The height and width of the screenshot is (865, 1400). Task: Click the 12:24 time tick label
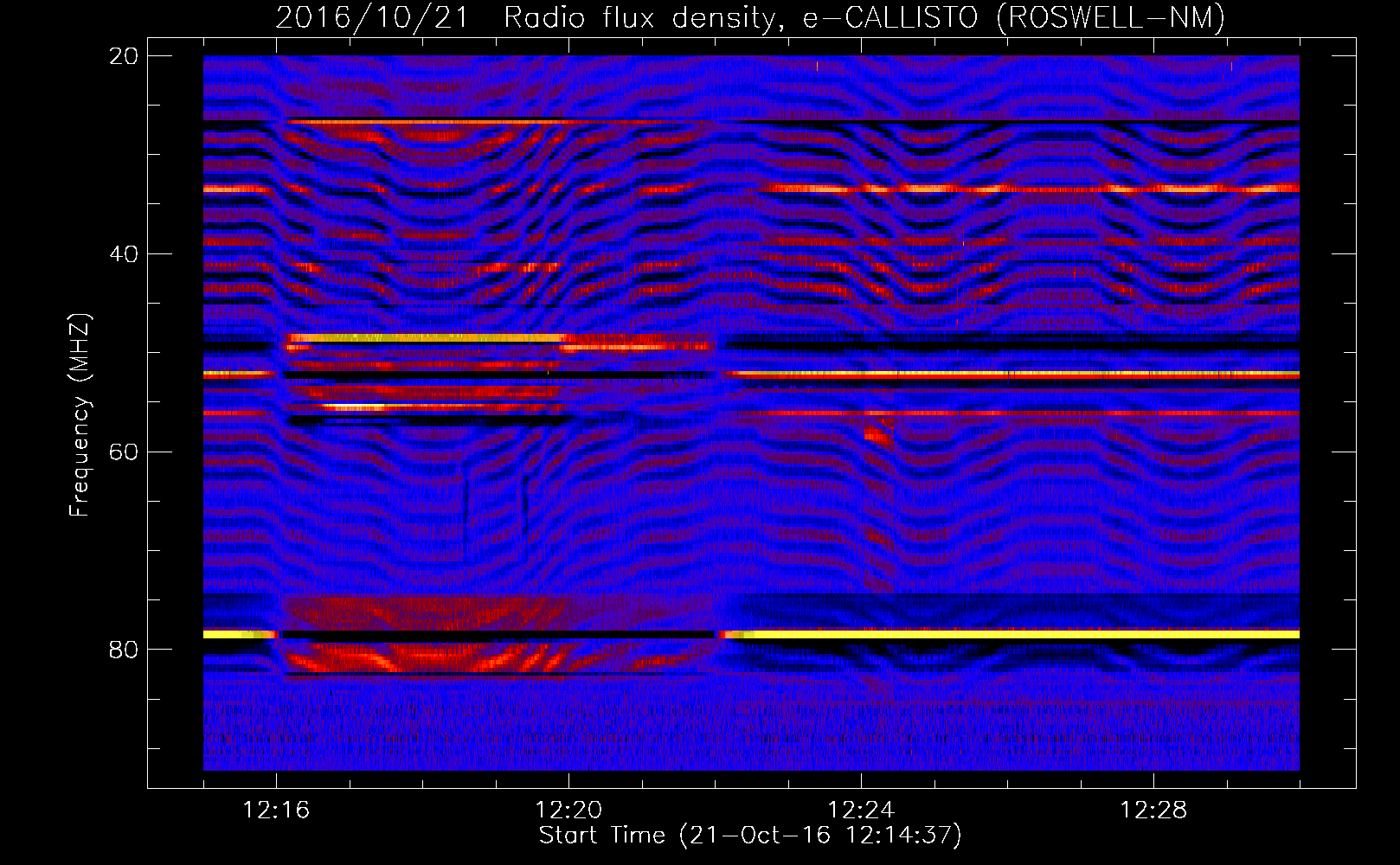click(x=861, y=811)
